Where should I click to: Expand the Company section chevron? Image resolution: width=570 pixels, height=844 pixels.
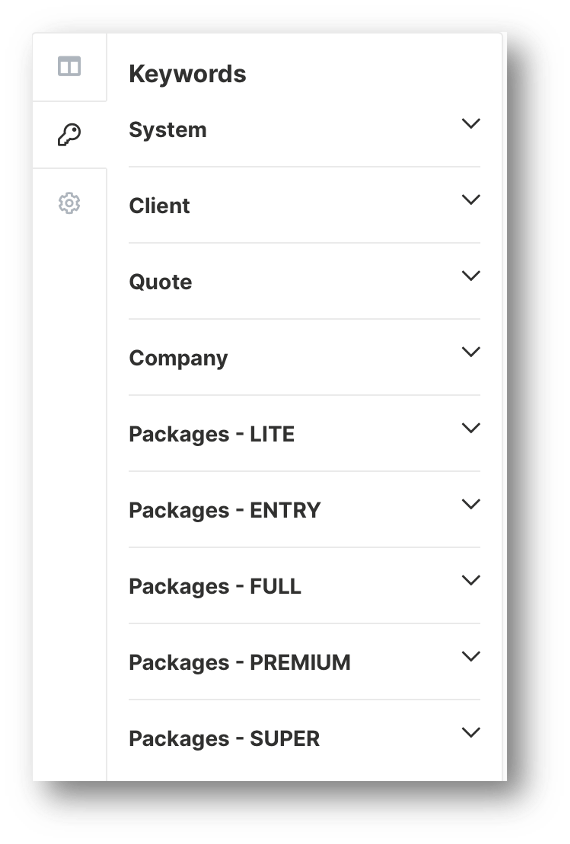coord(471,351)
